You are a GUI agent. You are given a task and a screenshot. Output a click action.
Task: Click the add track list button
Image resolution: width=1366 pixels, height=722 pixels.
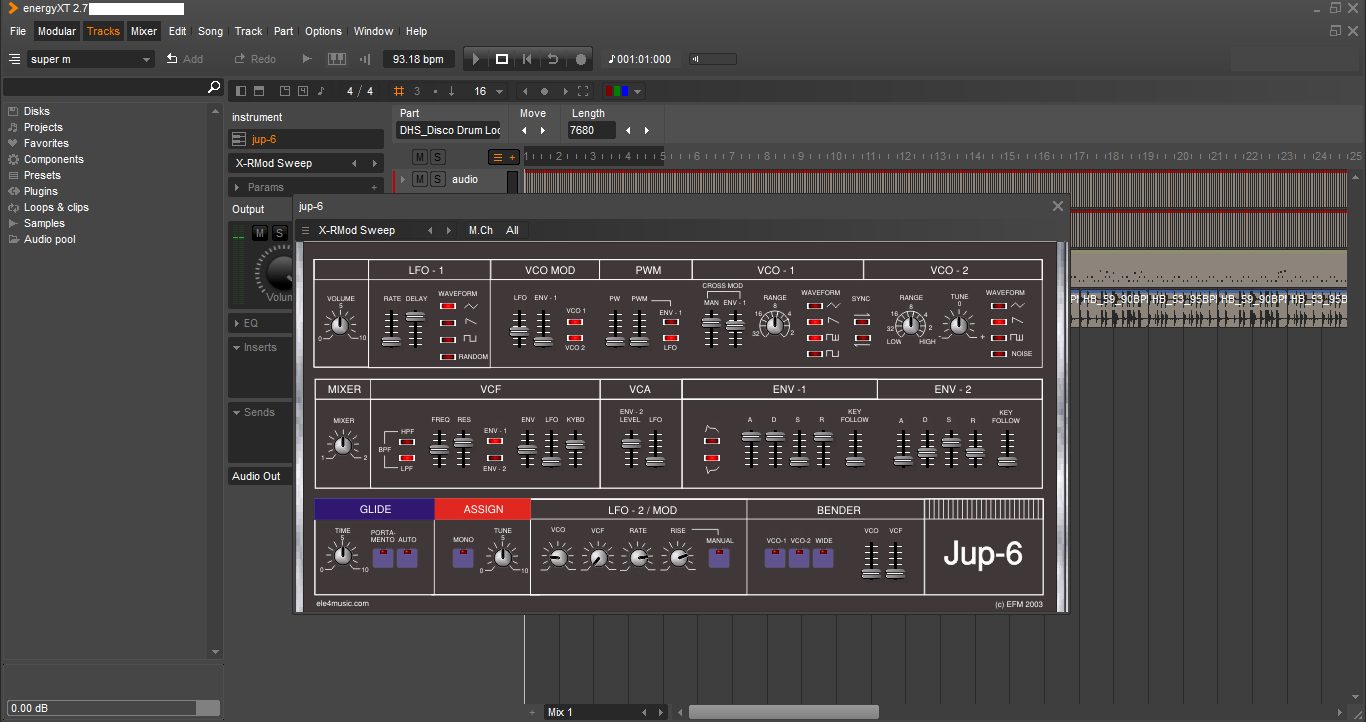pyautogui.click(x=503, y=157)
